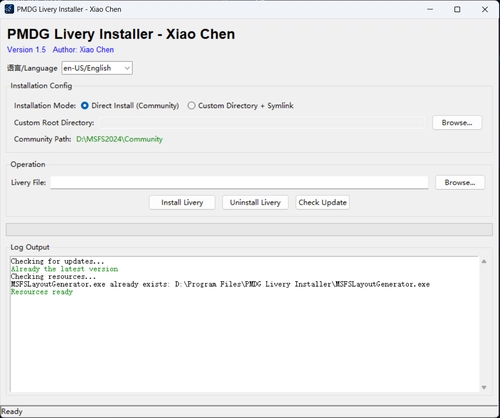Click the Uninstall Livery button
The width and height of the screenshot is (500, 418).
(x=255, y=202)
